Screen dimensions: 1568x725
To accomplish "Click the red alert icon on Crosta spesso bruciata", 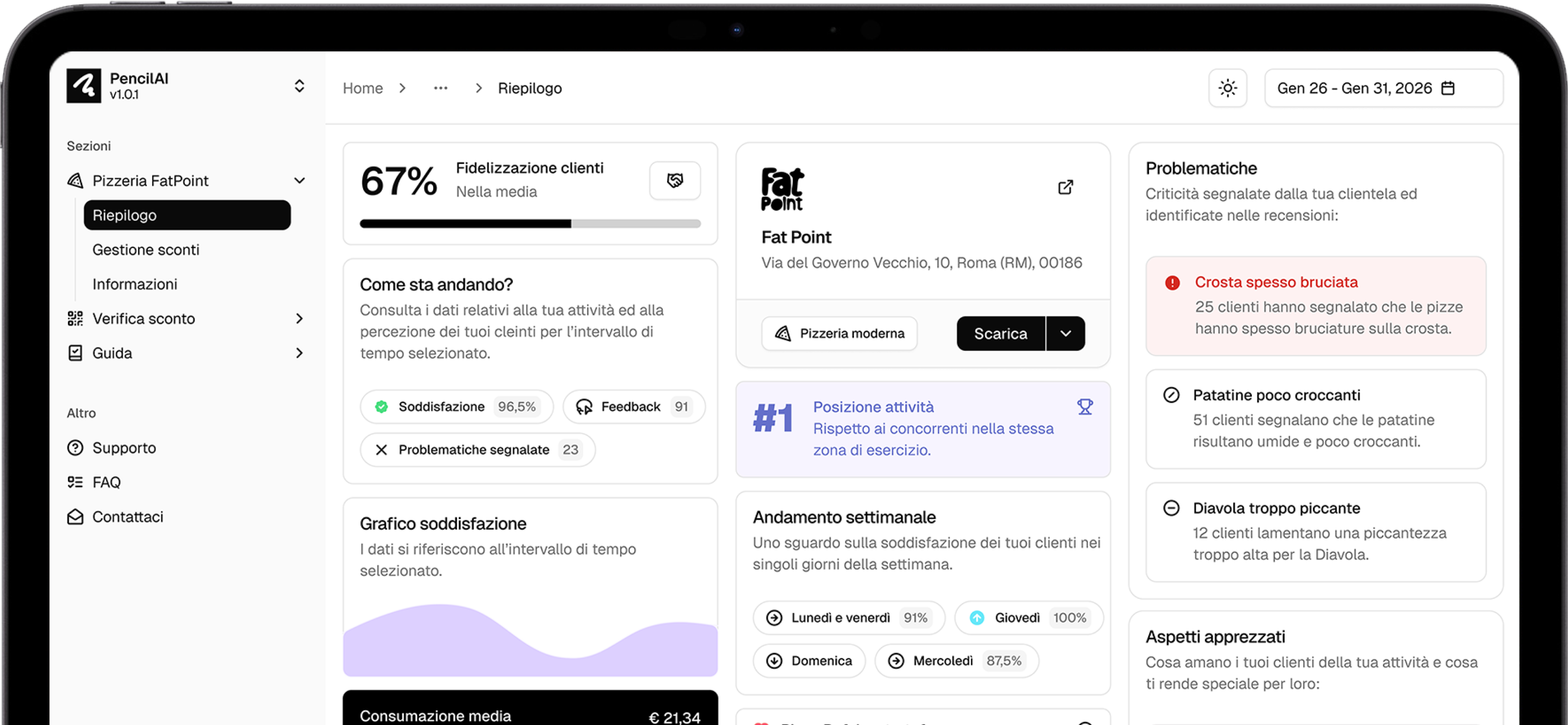I will pos(1172,282).
